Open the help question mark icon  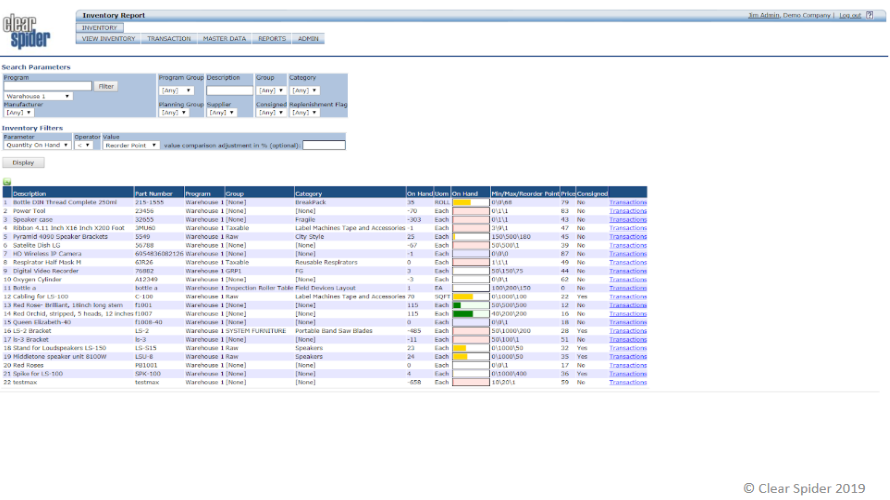pos(869,15)
